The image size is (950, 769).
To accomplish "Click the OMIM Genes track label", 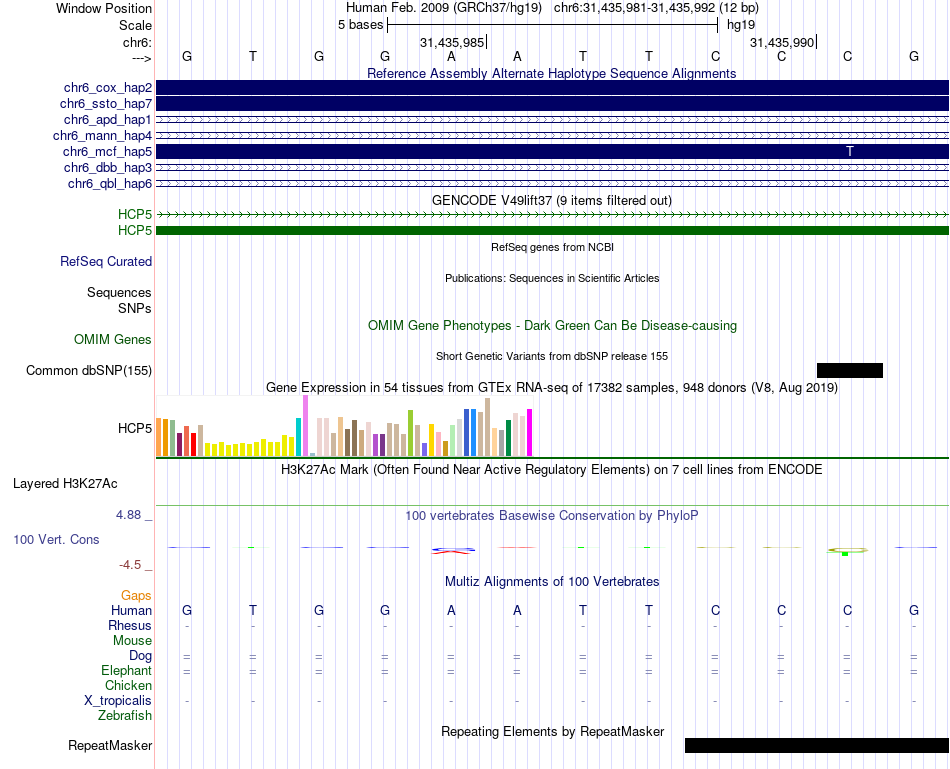I will point(113,339).
